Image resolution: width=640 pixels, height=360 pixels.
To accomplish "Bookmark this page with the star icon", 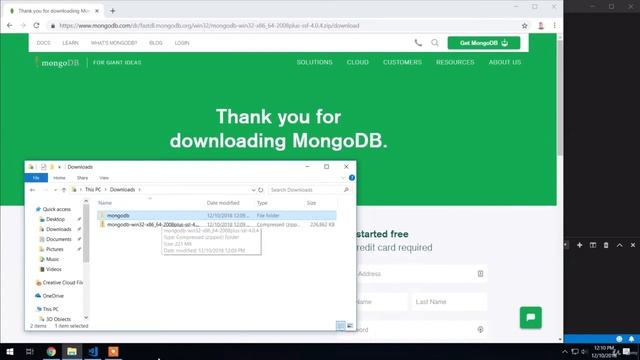I will 524,26.
